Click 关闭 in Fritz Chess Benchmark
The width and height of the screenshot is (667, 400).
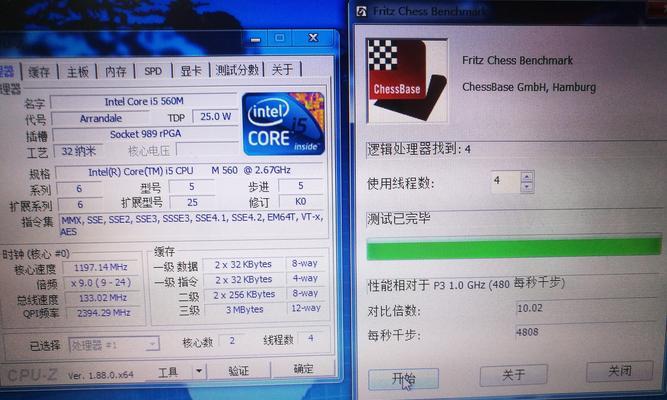click(619, 371)
